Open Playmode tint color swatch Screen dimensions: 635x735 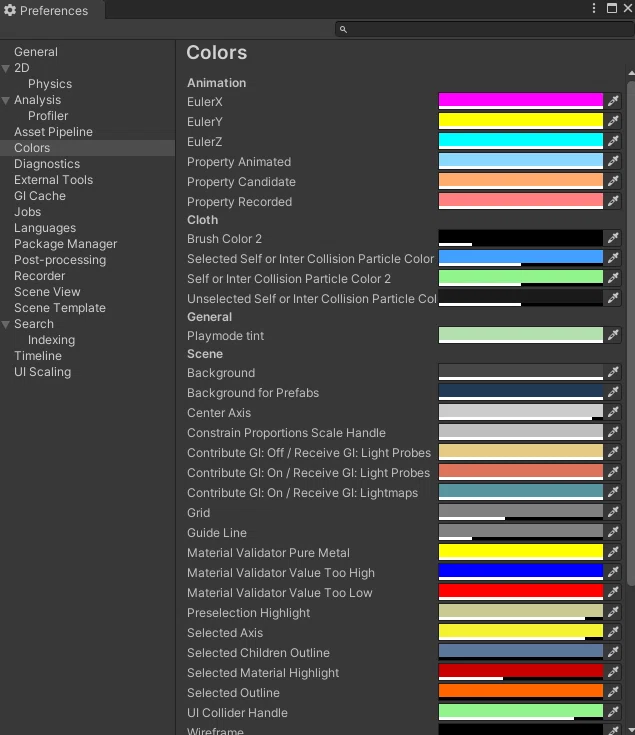pos(521,335)
